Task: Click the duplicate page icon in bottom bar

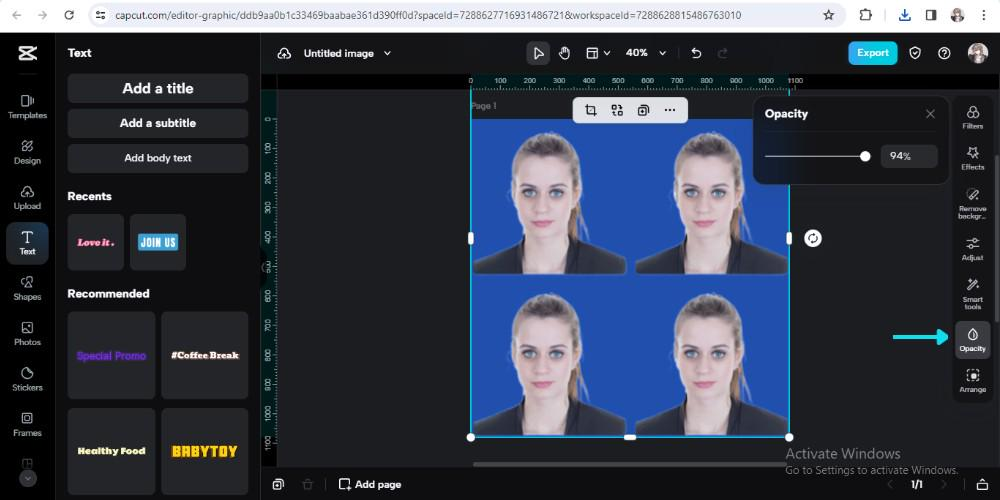Action: [x=278, y=485]
